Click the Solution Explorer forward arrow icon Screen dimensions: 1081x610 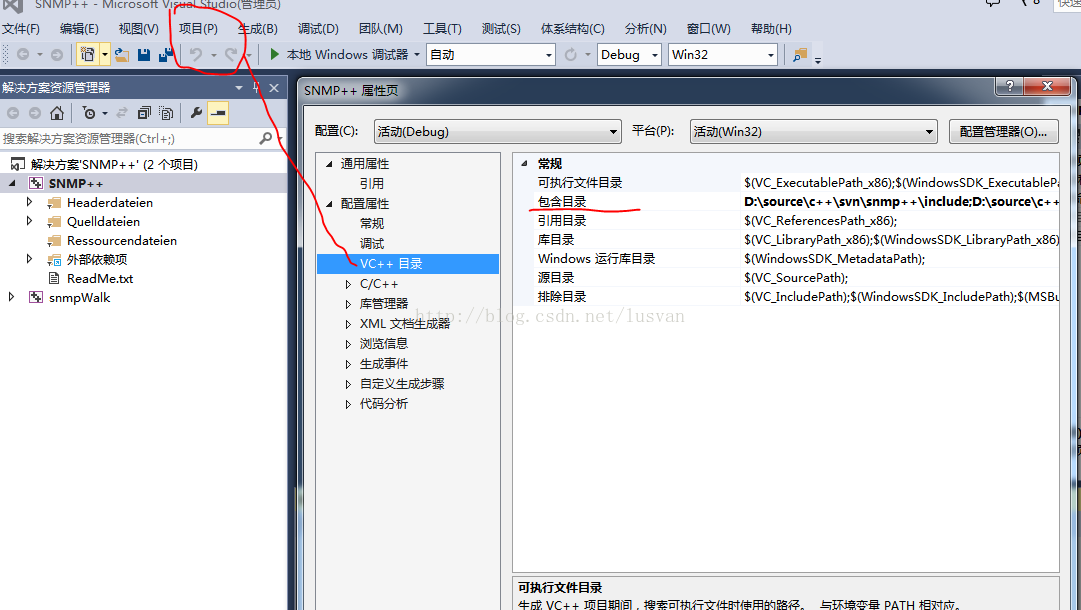pyautogui.click(x=34, y=113)
